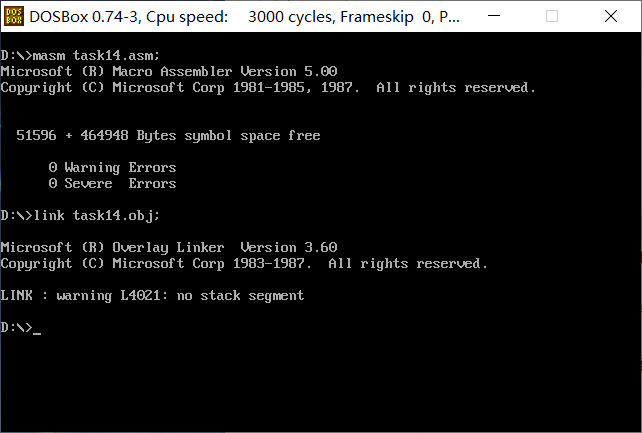
Task: Minimize the DOSBox window
Action: [x=494, y=16]
